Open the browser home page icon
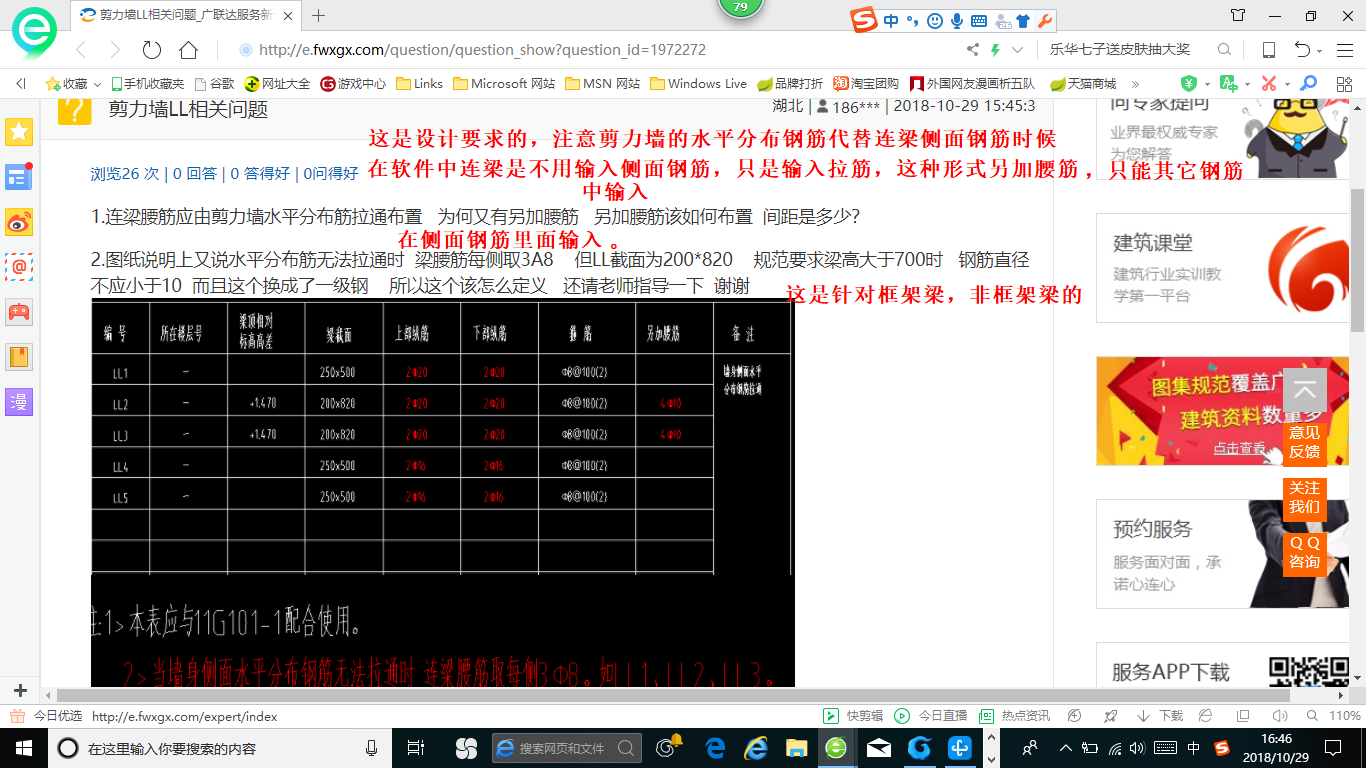1366x768 pixels. (x=188, y=50)
